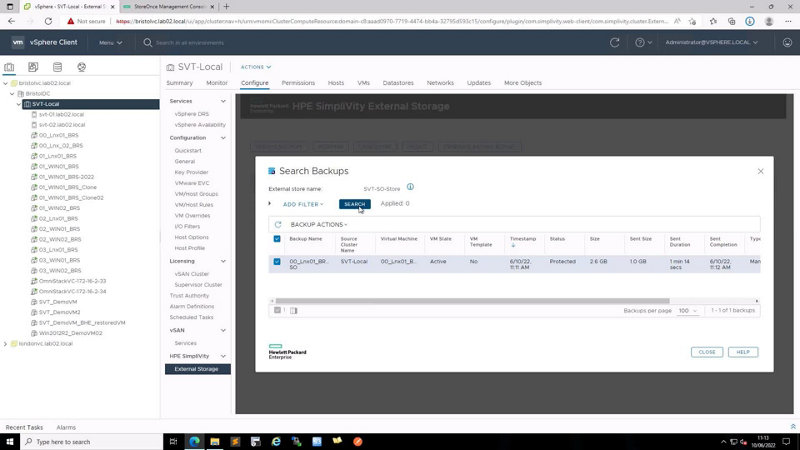This screenshot has height=450, width=800.
Task: Expand the Recent Tasks panel double chevron
Action: point(793,427)
